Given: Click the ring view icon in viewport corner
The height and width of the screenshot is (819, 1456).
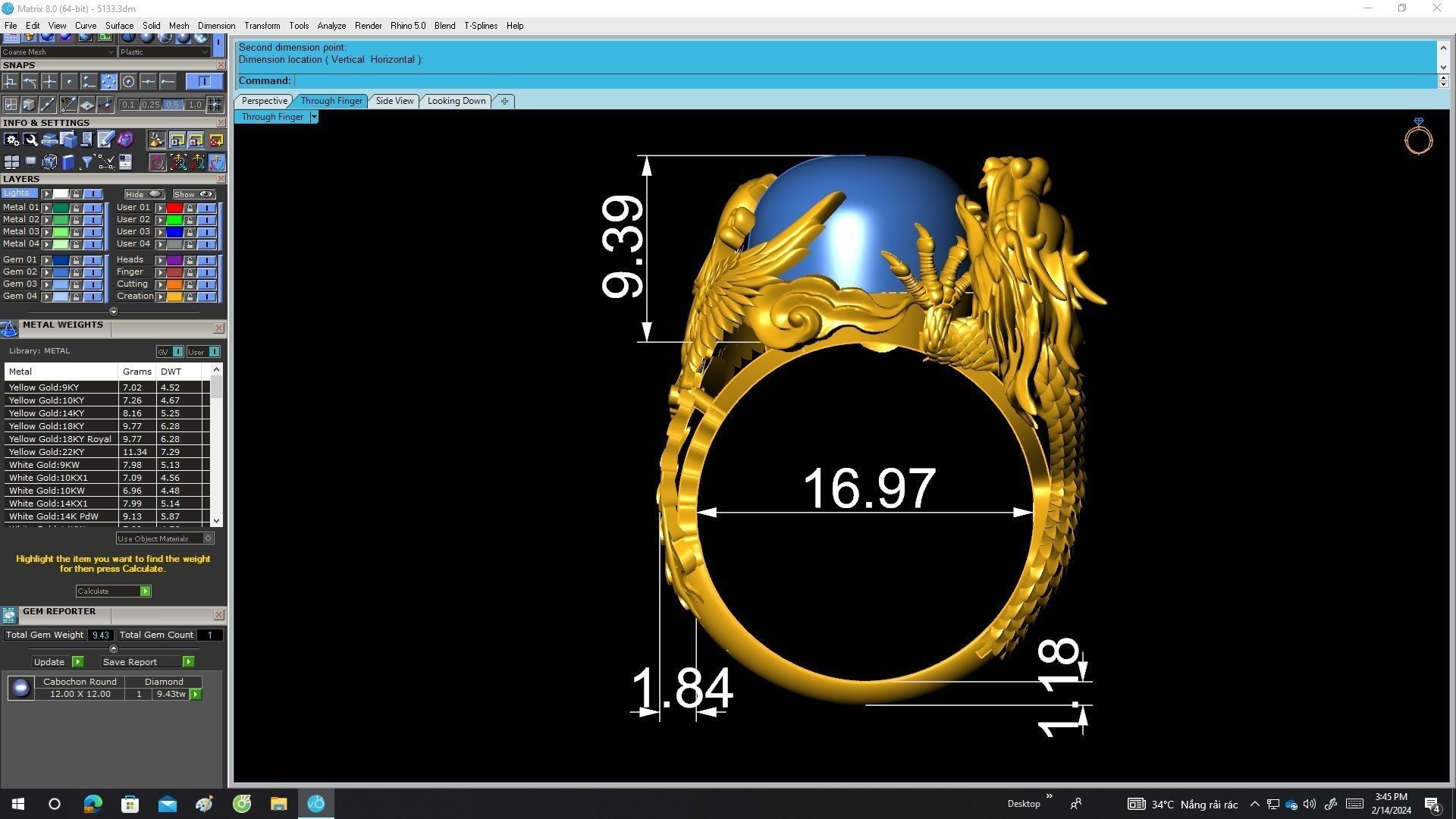Looking at the screenshot, I should coord(1419,137).
